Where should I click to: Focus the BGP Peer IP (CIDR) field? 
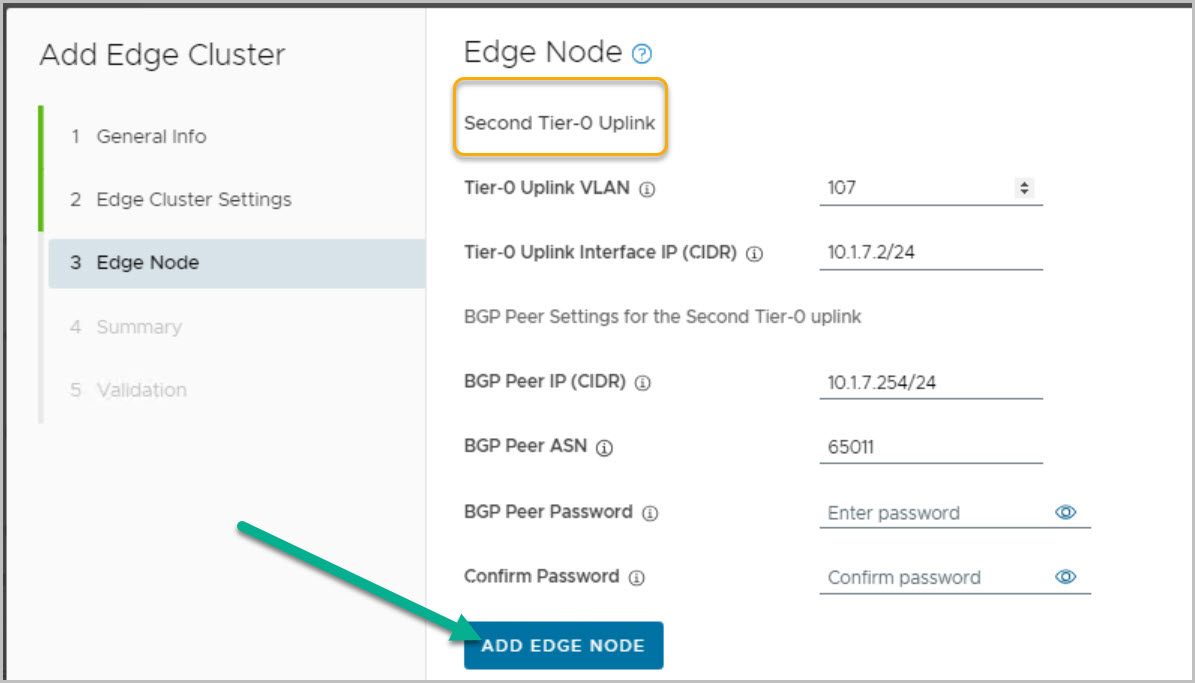click(x=930, y=382)
